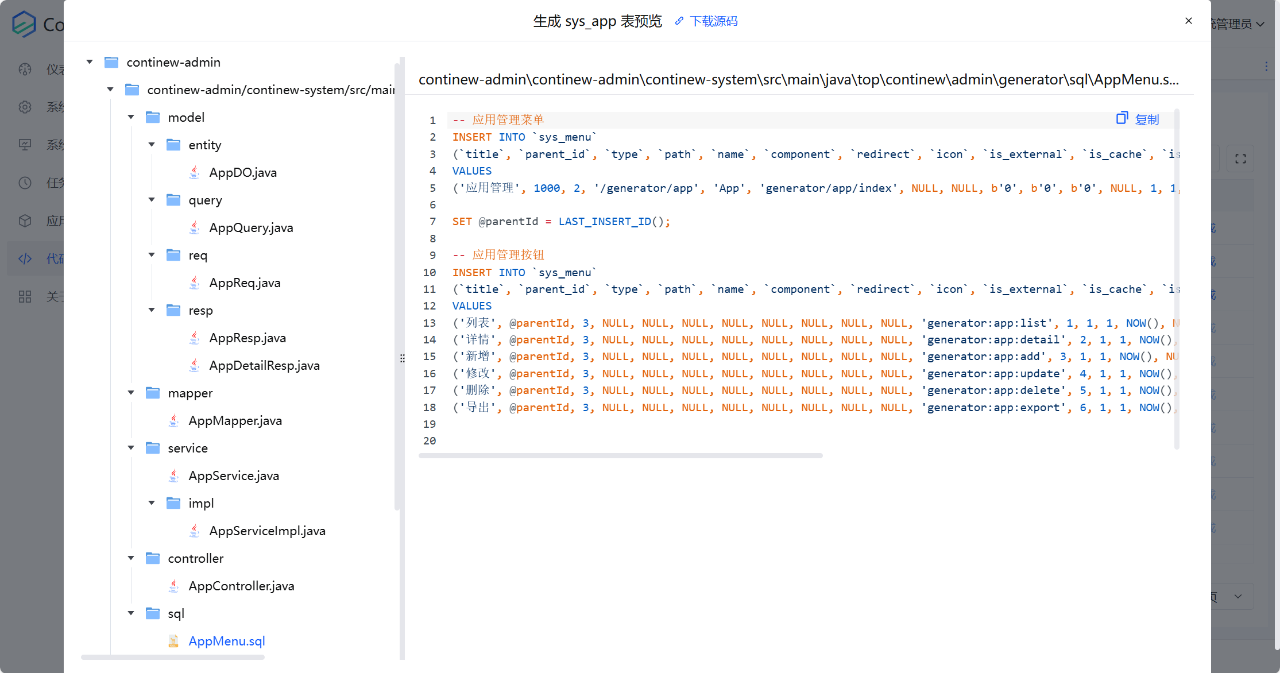Collapse the resp folder arrow
Screen dimensions: 1280x673
pyautogui.click(x=152, y=310)
